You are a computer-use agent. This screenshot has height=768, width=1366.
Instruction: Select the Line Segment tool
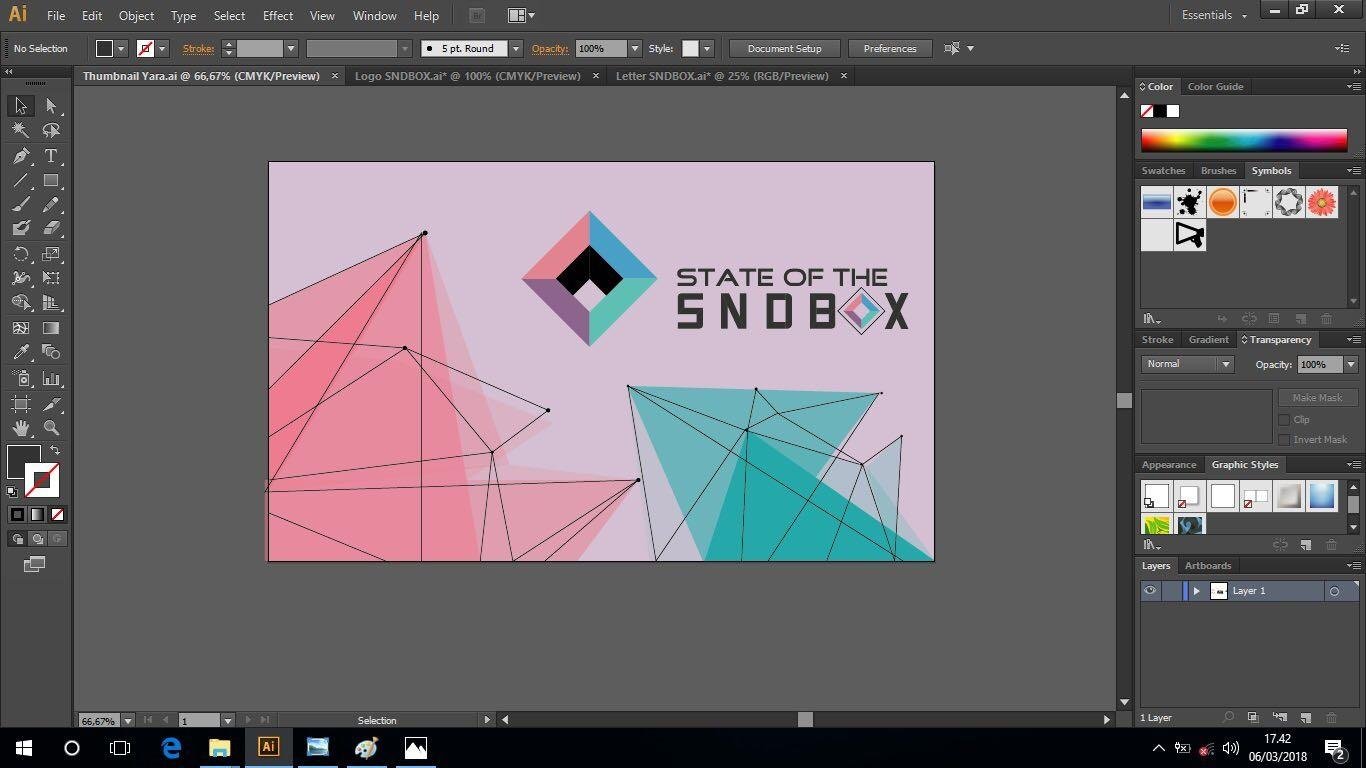[x=20, y=181]
